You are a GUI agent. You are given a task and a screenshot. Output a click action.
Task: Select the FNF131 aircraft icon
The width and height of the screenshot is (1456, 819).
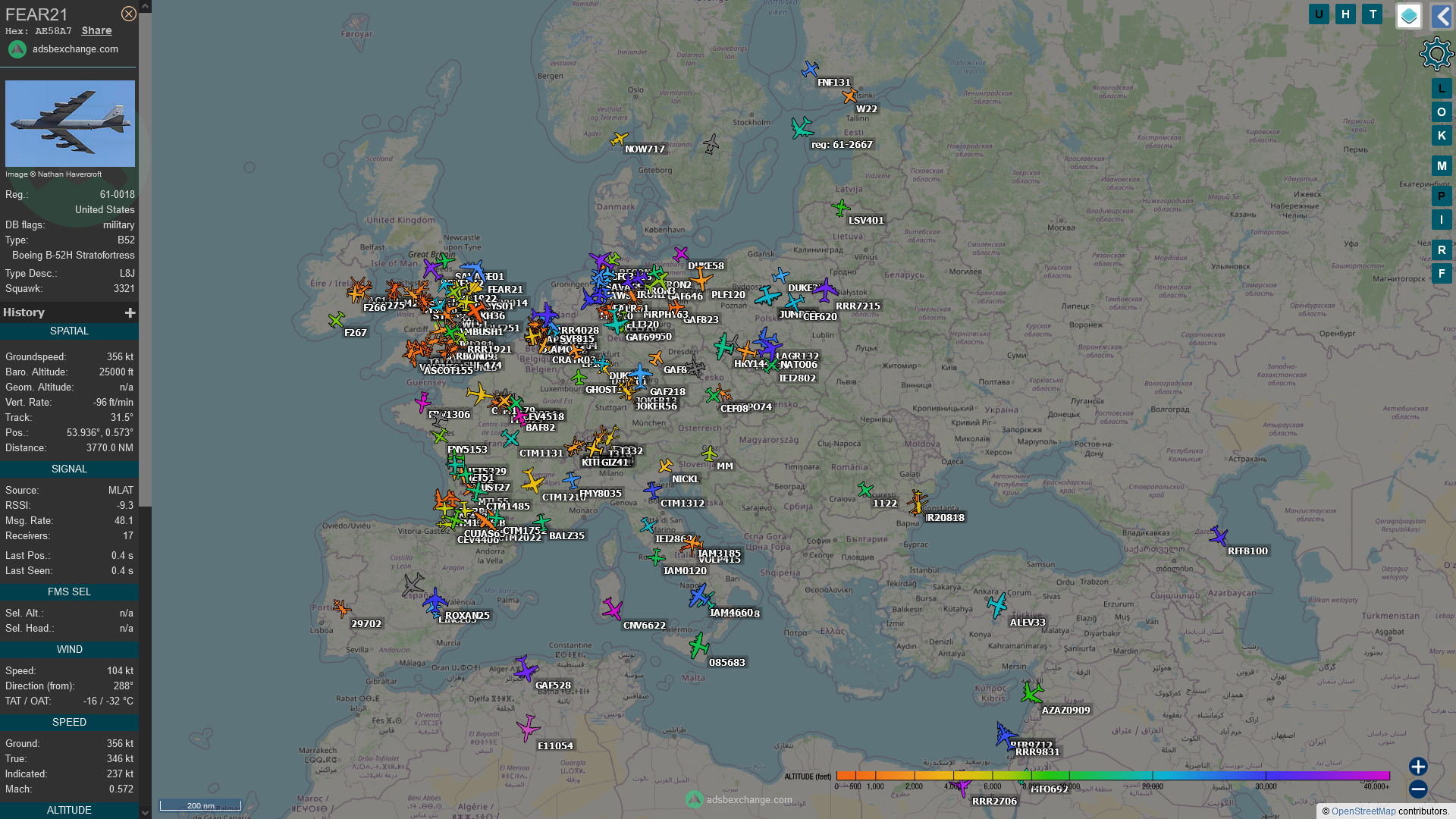pyautogui.click(x=810, y=70)
